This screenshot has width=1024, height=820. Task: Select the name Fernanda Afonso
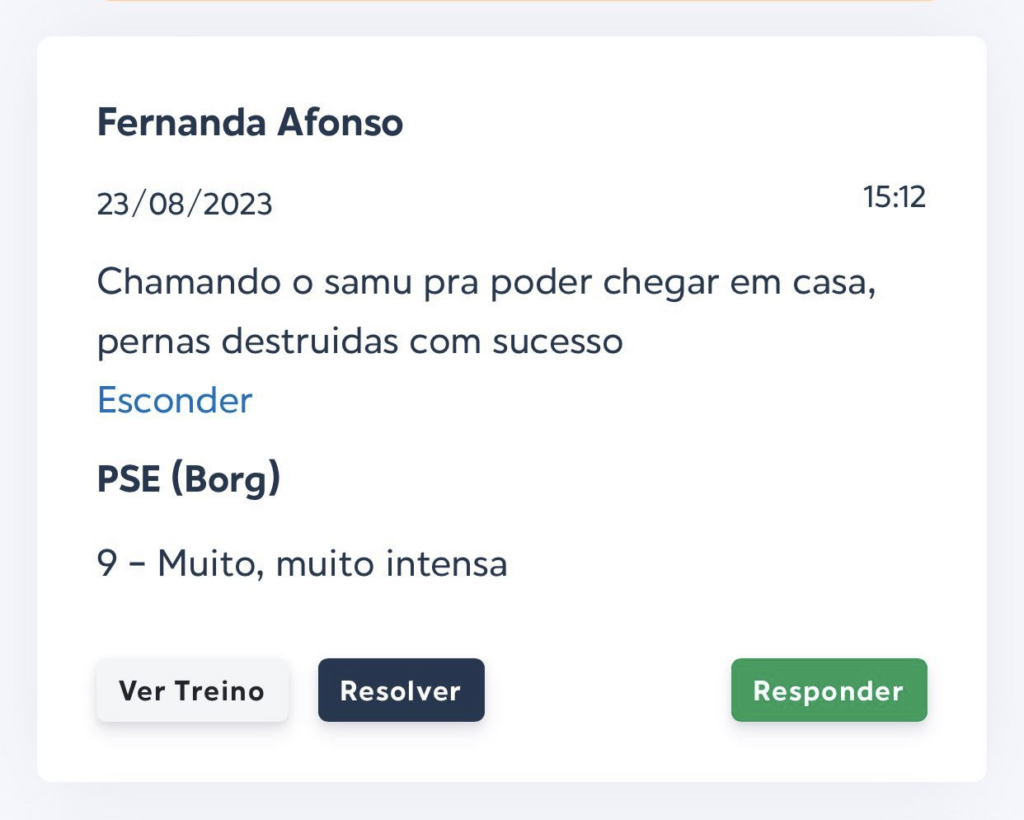pyautogui.click(x=250, y=123)
